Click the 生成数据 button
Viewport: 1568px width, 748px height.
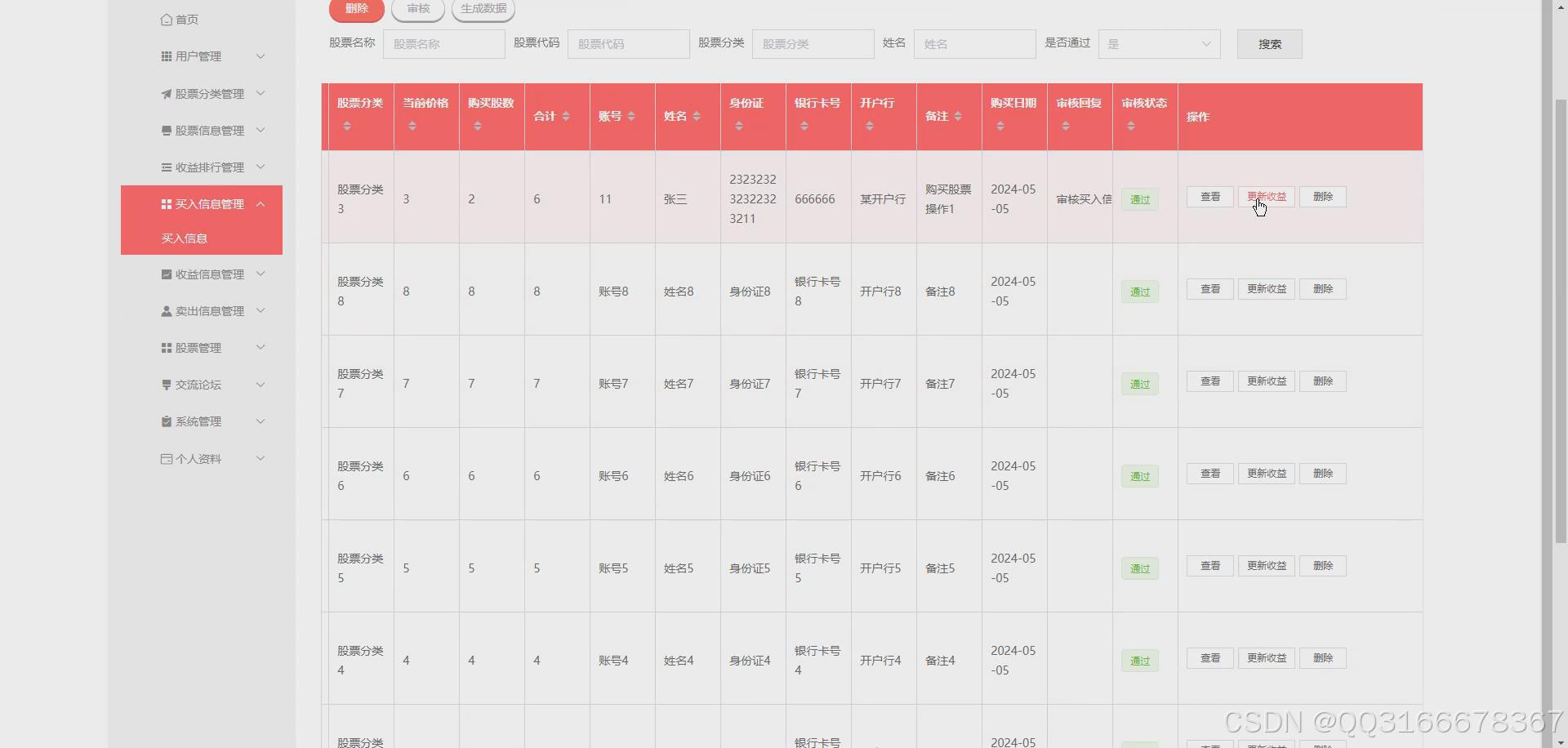(483, 9)
